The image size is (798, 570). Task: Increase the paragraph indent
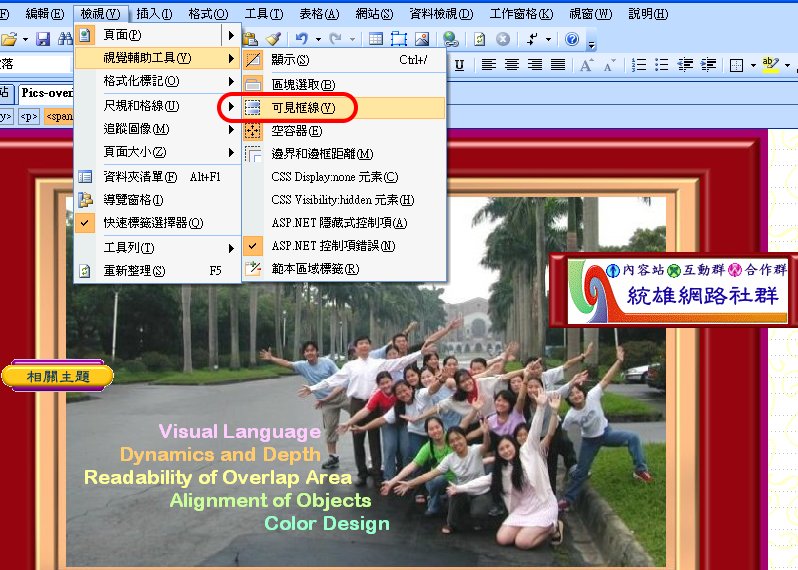[708, 65]
